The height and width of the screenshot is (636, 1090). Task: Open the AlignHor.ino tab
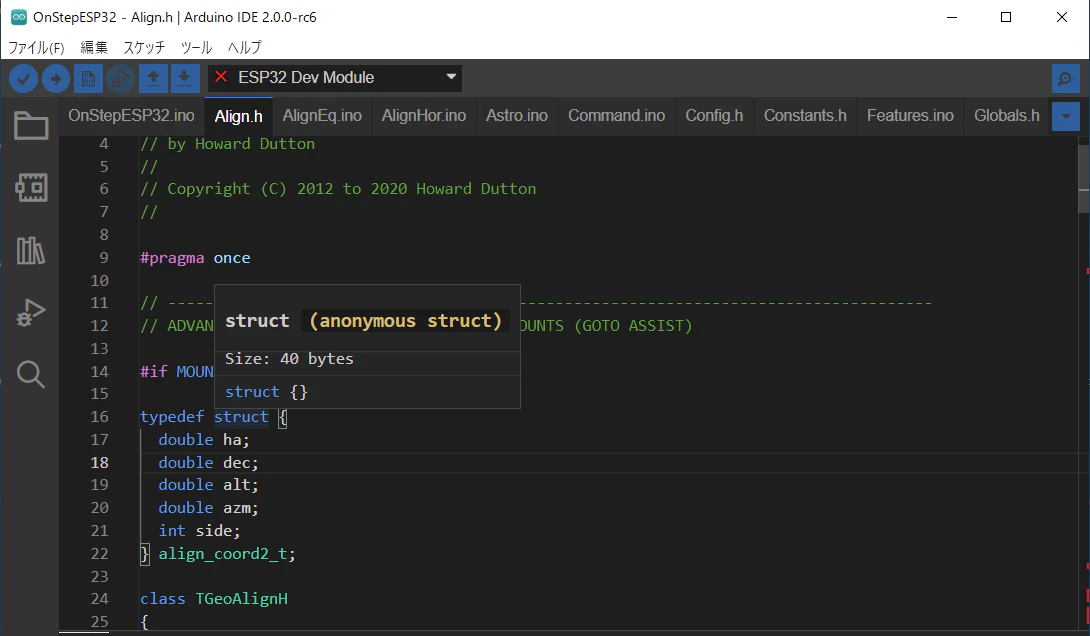tap(424, 116)
